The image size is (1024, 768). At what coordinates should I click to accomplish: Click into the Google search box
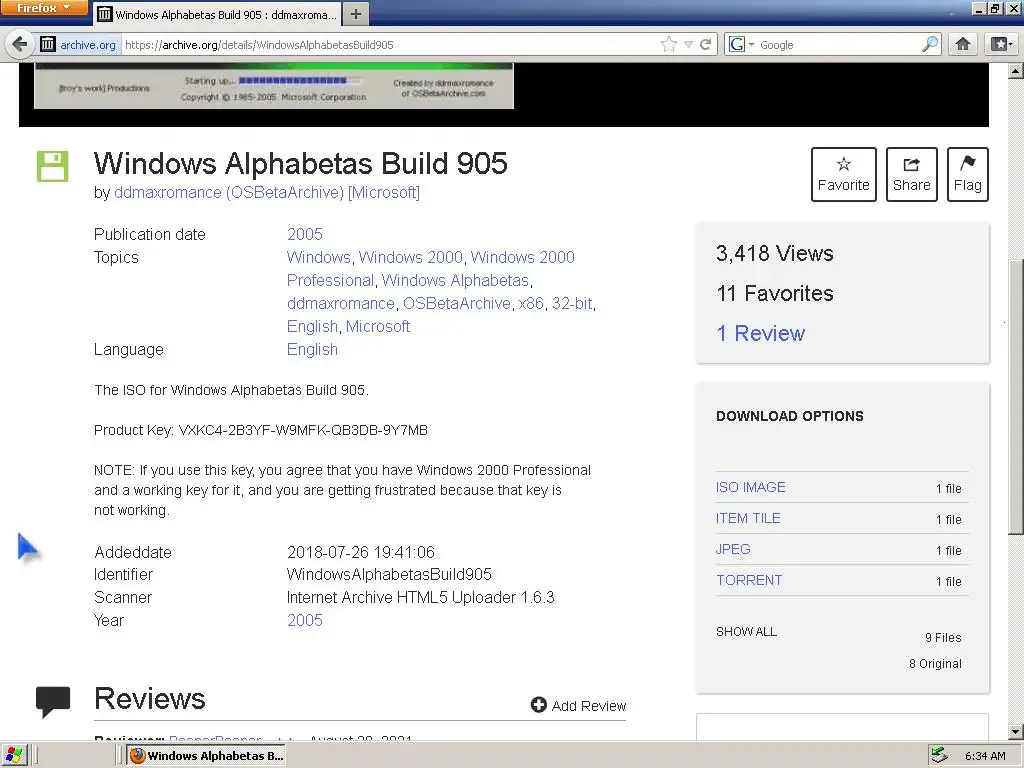(839, 44)
